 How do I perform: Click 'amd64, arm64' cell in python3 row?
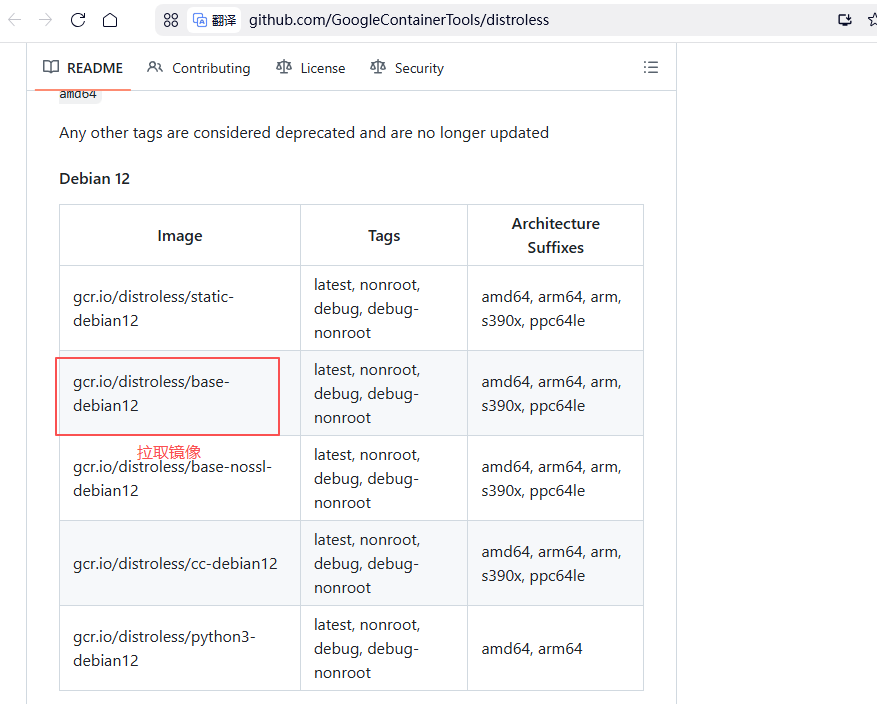tap(555, 648)
